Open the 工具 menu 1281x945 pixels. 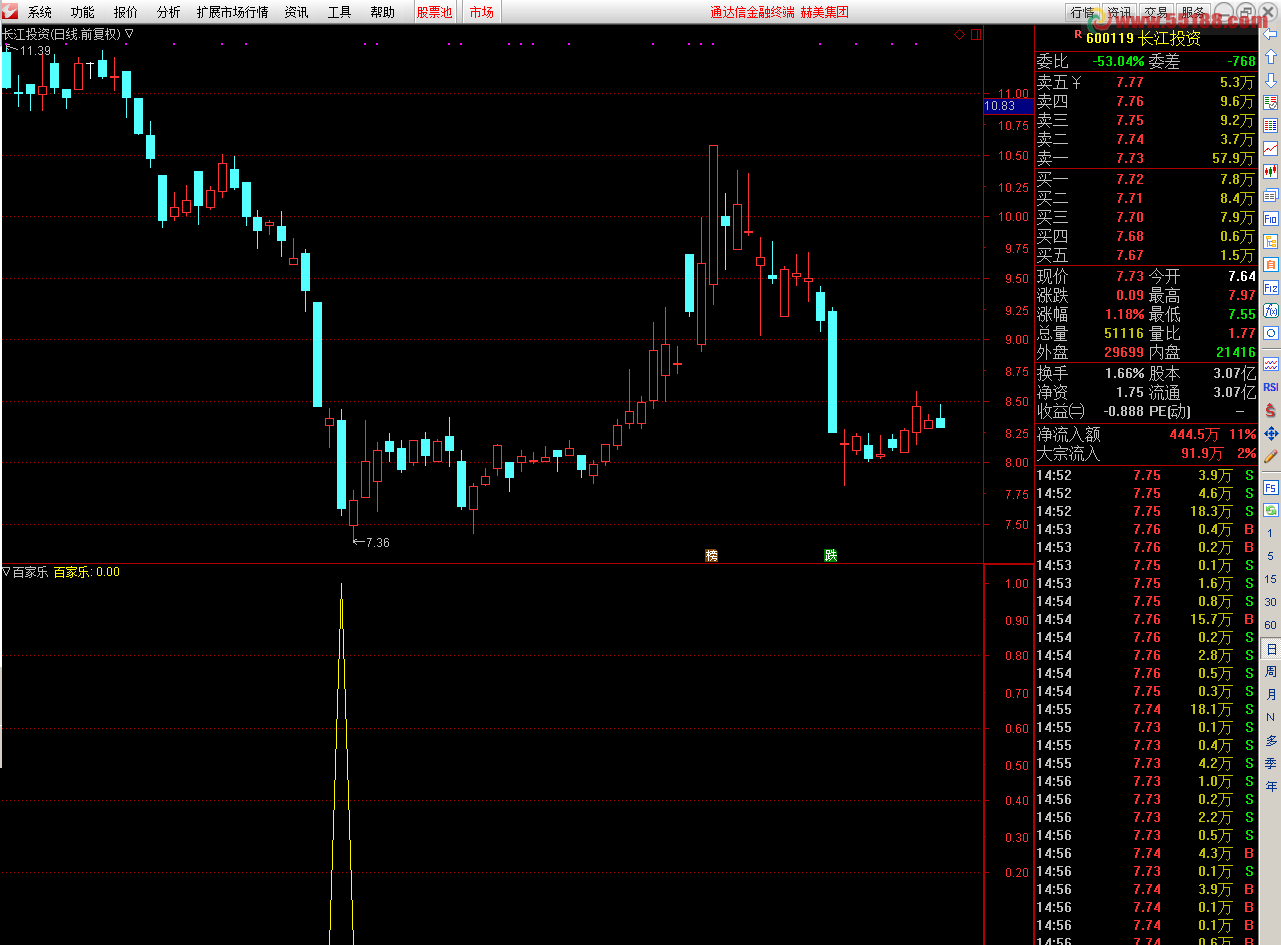tap(340, 12)
